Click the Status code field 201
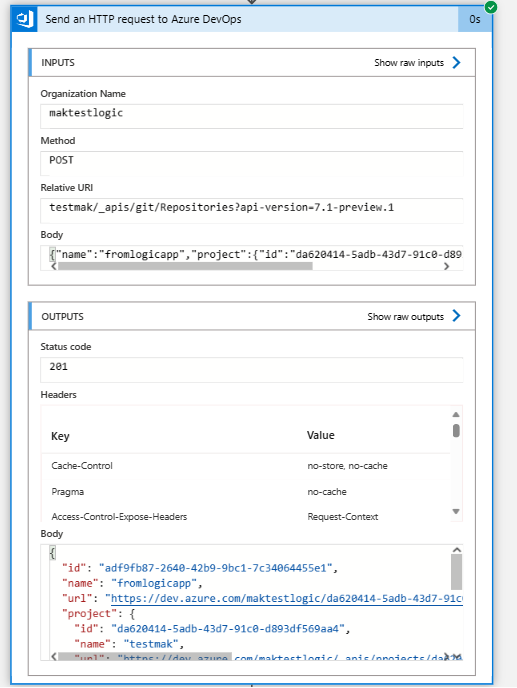The image size is (517, 688). tap(251, 369)
